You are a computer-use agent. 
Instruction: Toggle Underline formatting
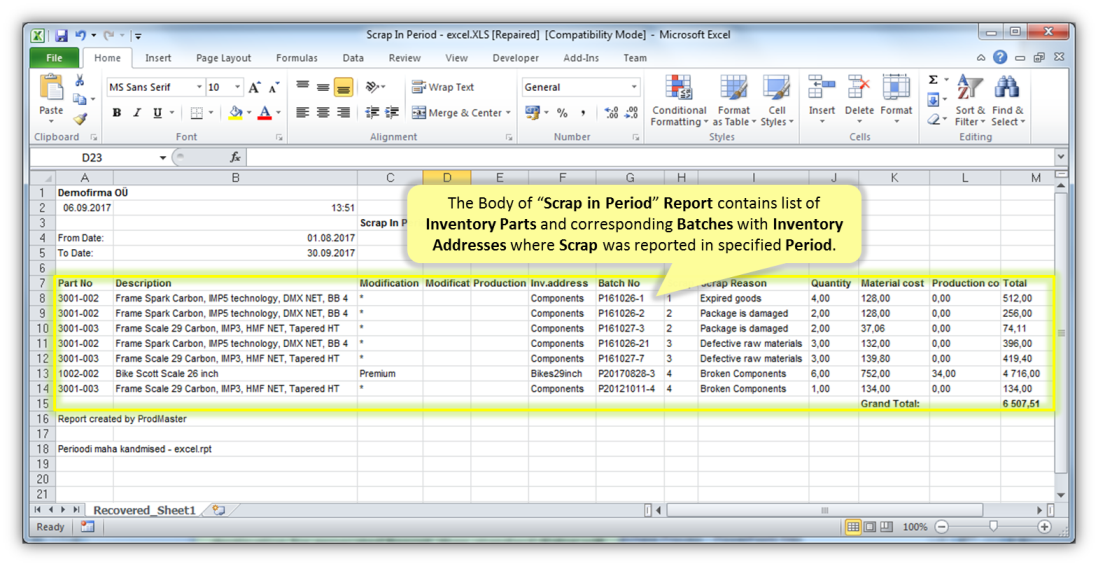click(x=158, y=113)
